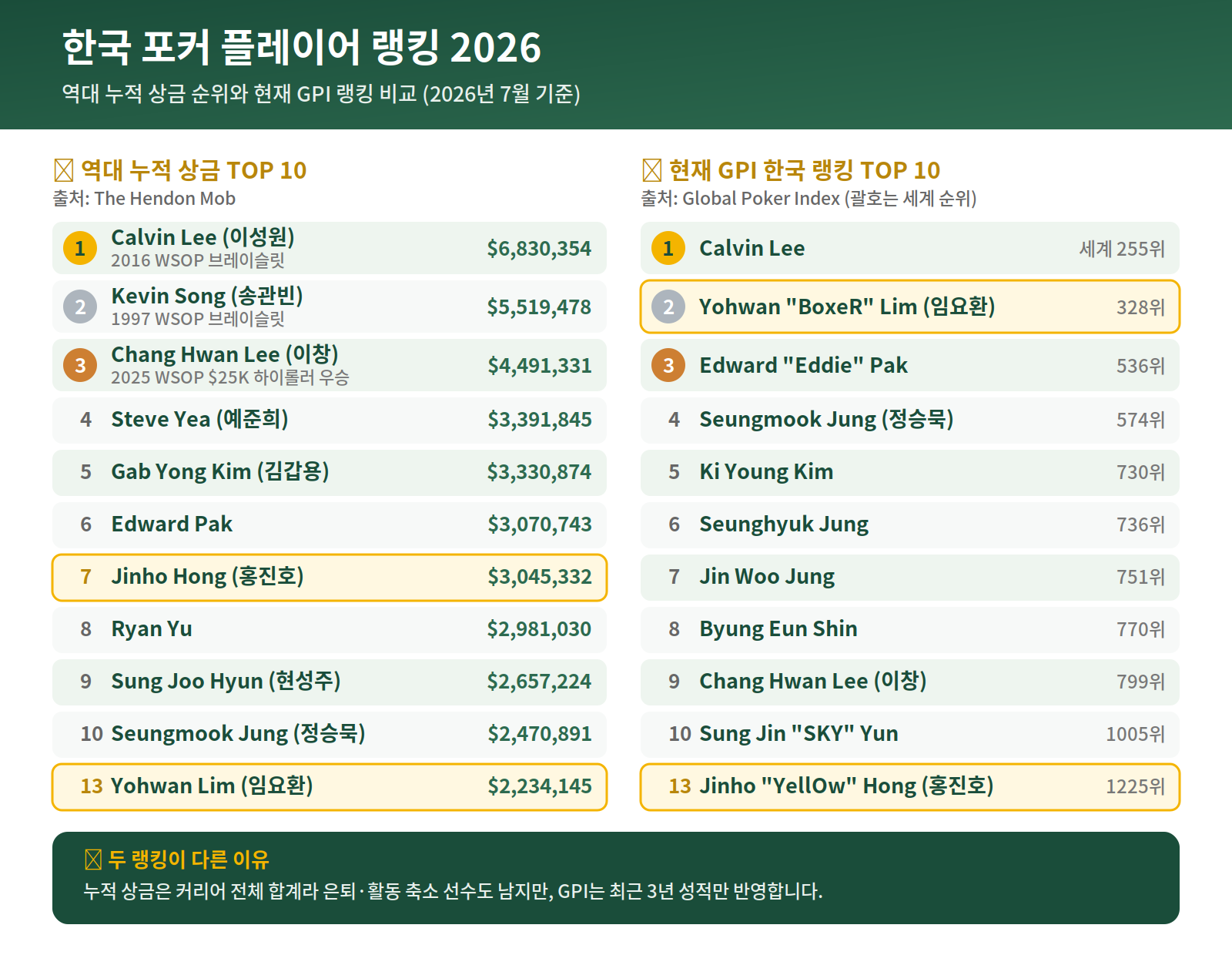1232x955 pixels.
Task: Select Seungmook Jung (정승묵) in earnings list
Action: click(239, 734)
